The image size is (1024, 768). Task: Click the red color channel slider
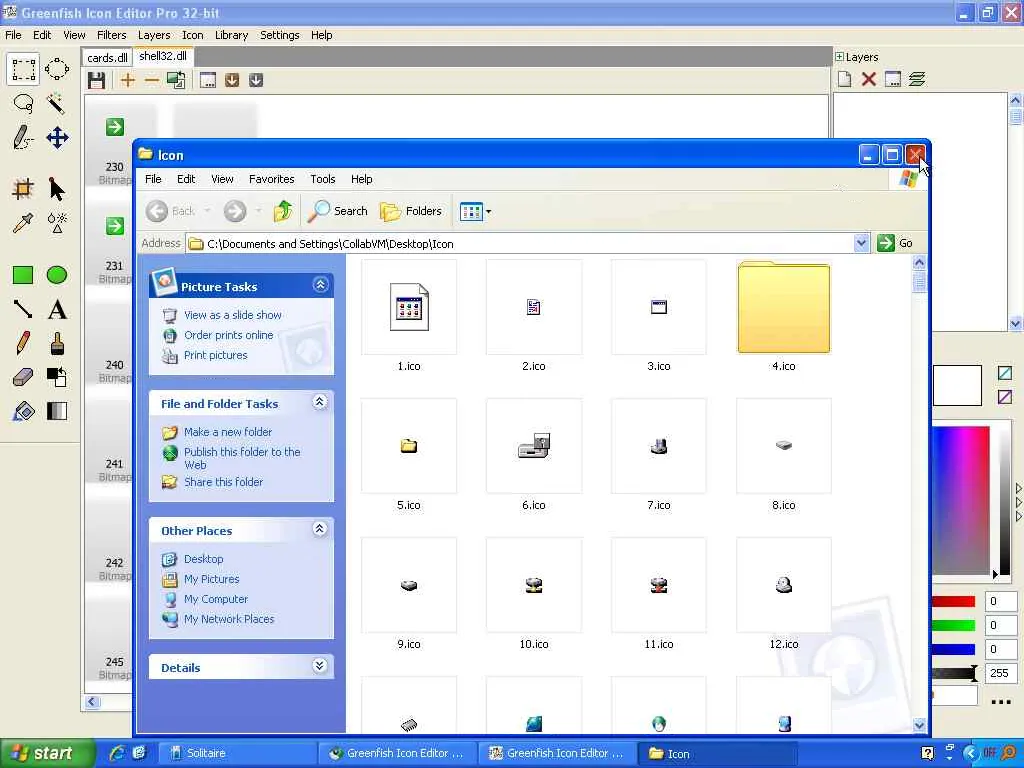[953, 601]
